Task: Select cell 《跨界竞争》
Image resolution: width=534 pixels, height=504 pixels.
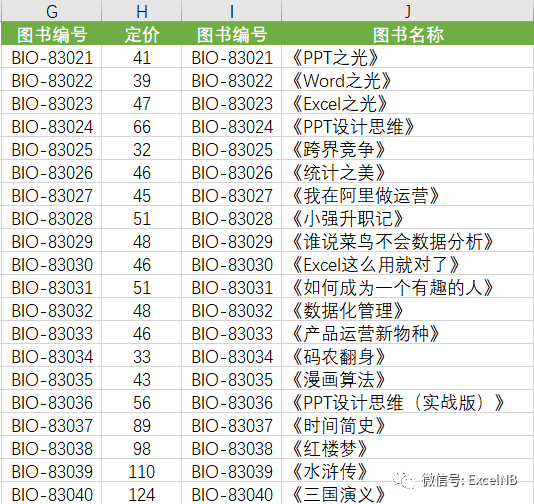Action: [x=408, y=149]
